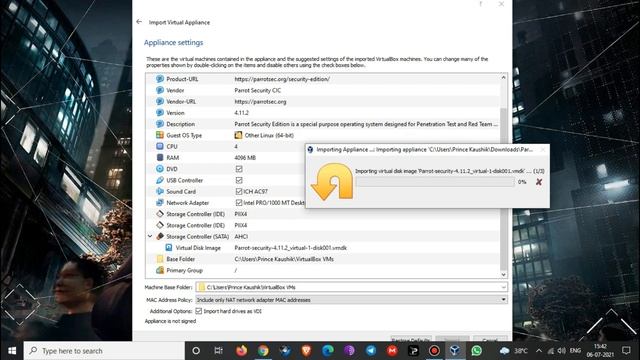Click the Other Linux (64-bit) OS type
Viewport: 640px width, 360px height.
tap(269, 135)
